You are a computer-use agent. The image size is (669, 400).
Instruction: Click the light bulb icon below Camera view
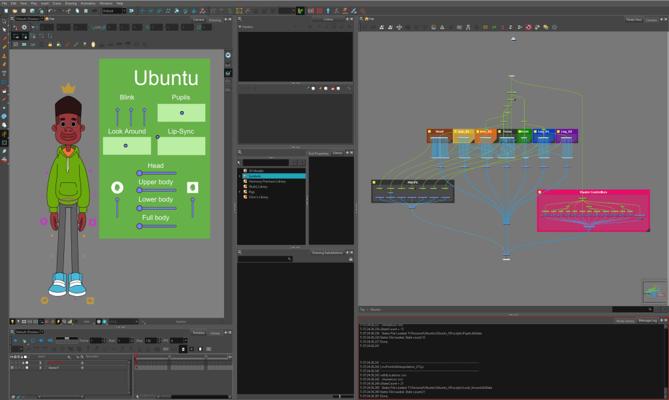12,322
